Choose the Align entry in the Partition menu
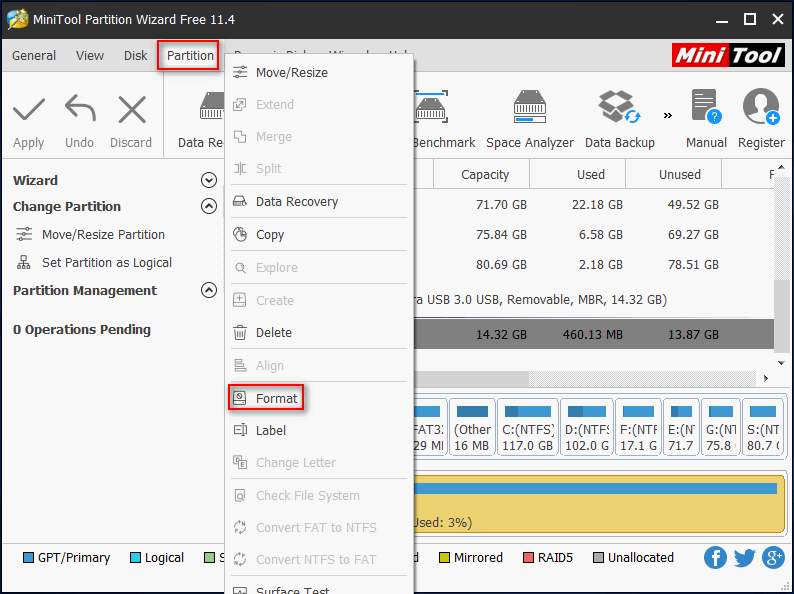This screenshot has width=794, height=594. pyautogui.click(x=319, y=366)
